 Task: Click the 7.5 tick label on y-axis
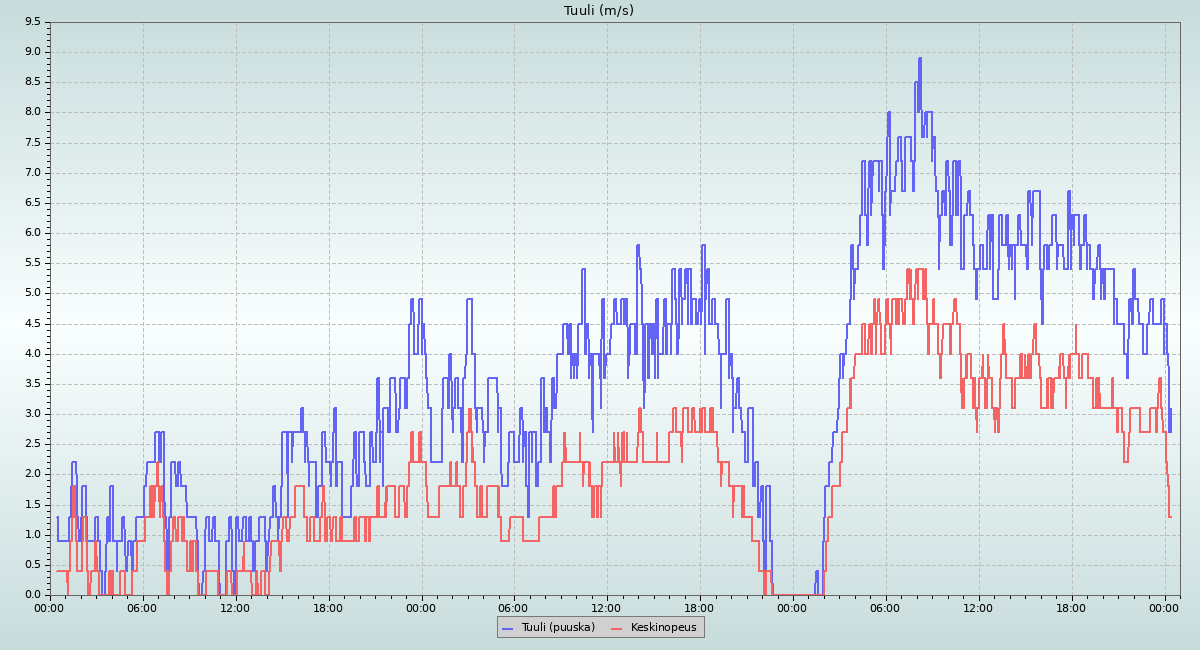click(x=32, y=142)
